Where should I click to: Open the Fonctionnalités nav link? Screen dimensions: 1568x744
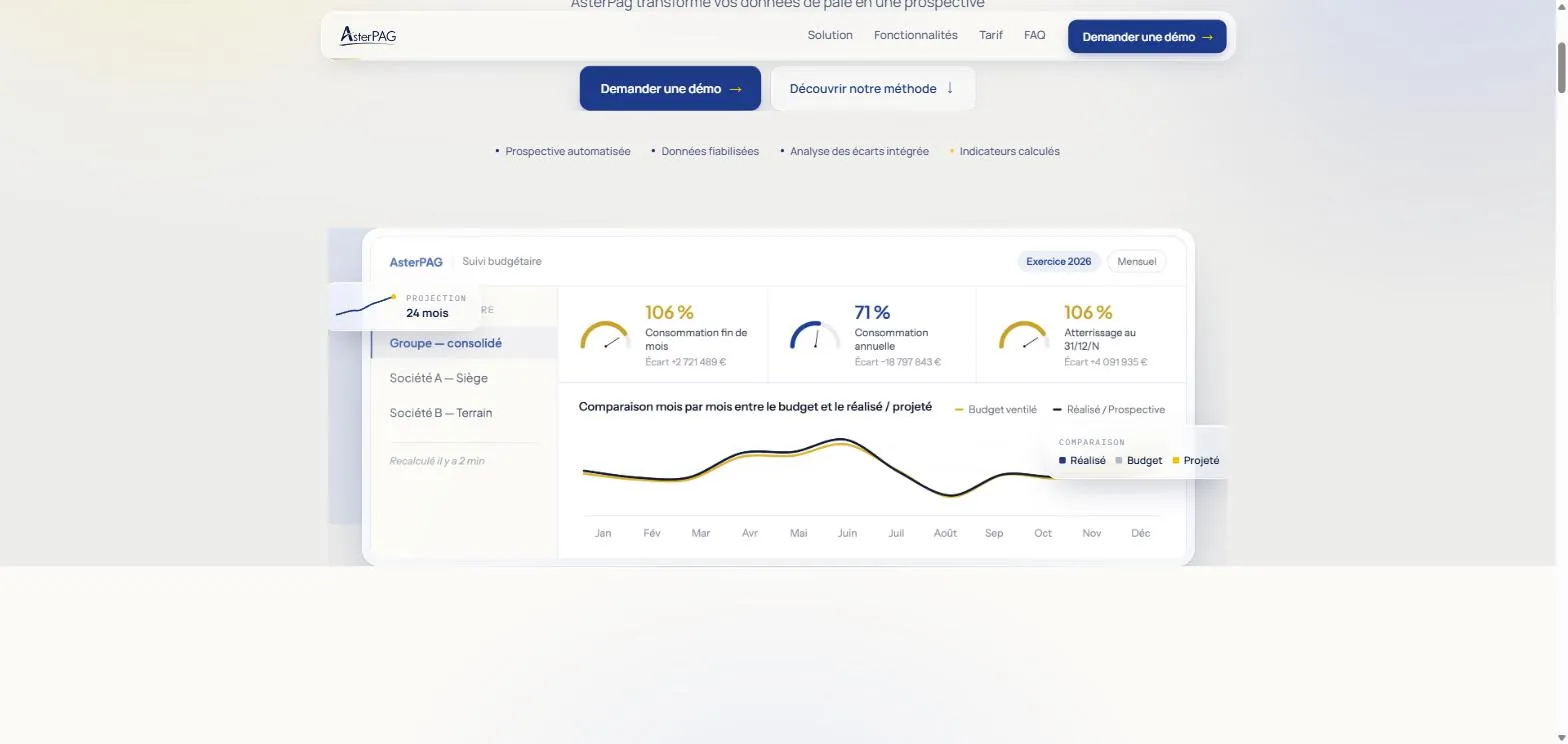[915, 35]
